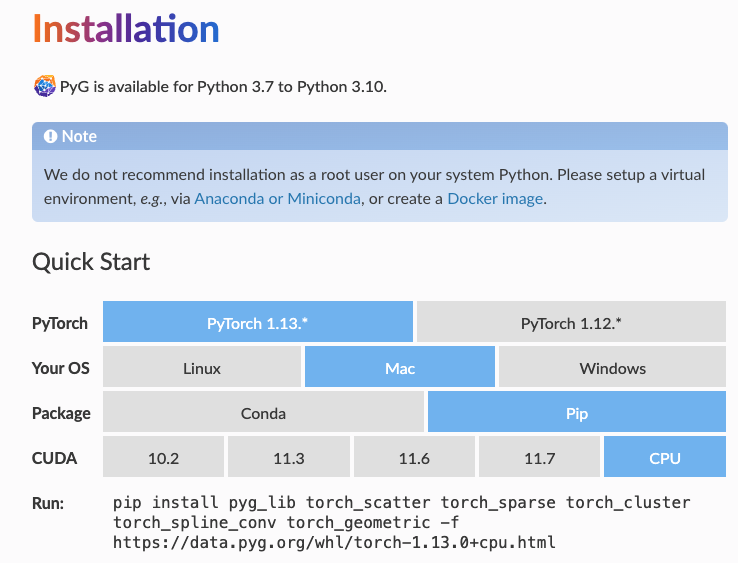Click the data.pyg.org wheel URL text

[x=334, y=542]
